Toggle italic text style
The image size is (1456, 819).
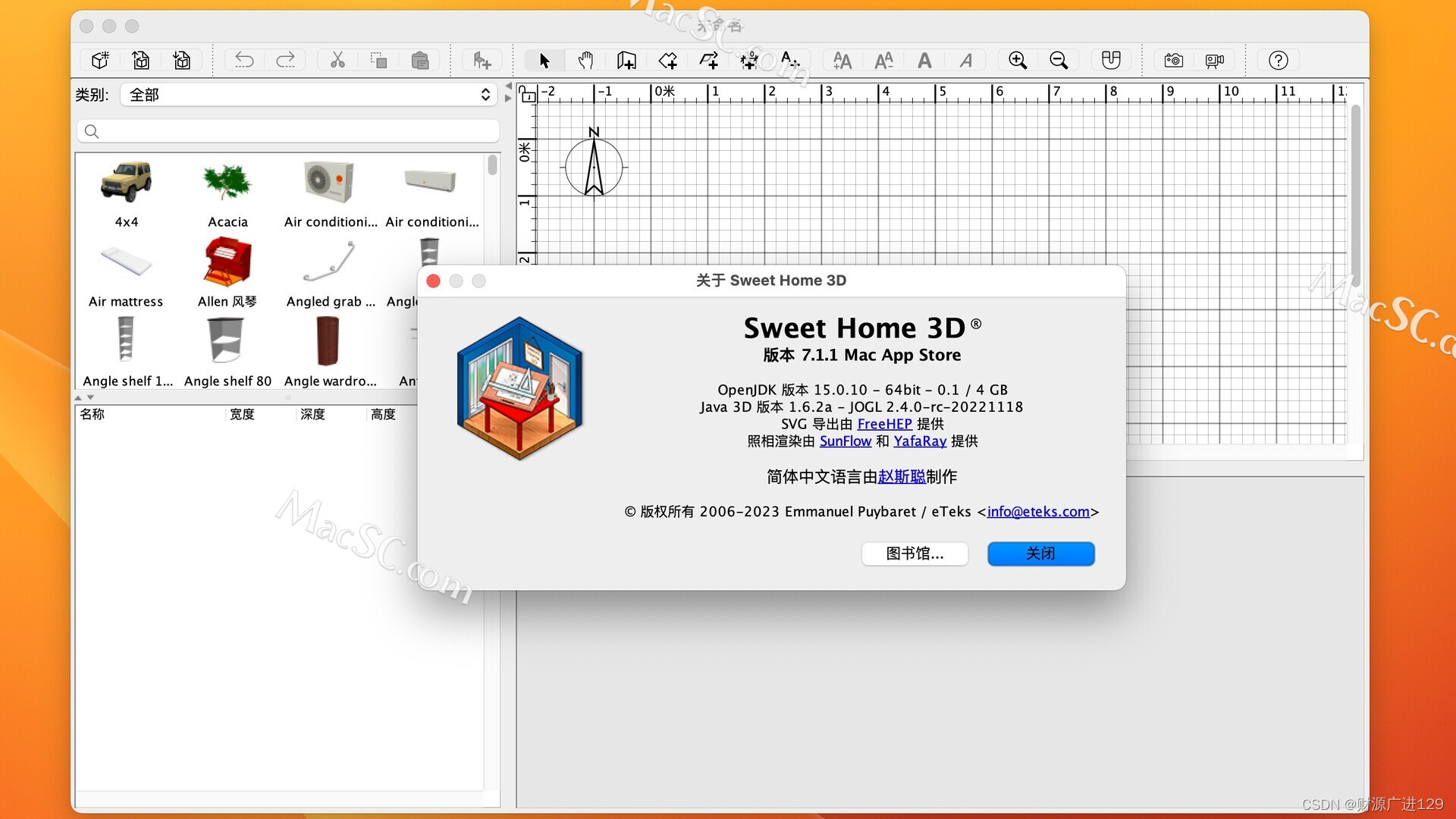(965, 60)
